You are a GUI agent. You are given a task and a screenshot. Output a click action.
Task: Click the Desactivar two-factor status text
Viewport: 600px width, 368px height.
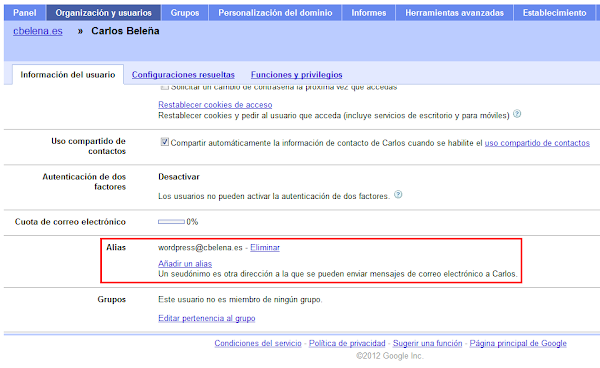[x=179, y=177]
